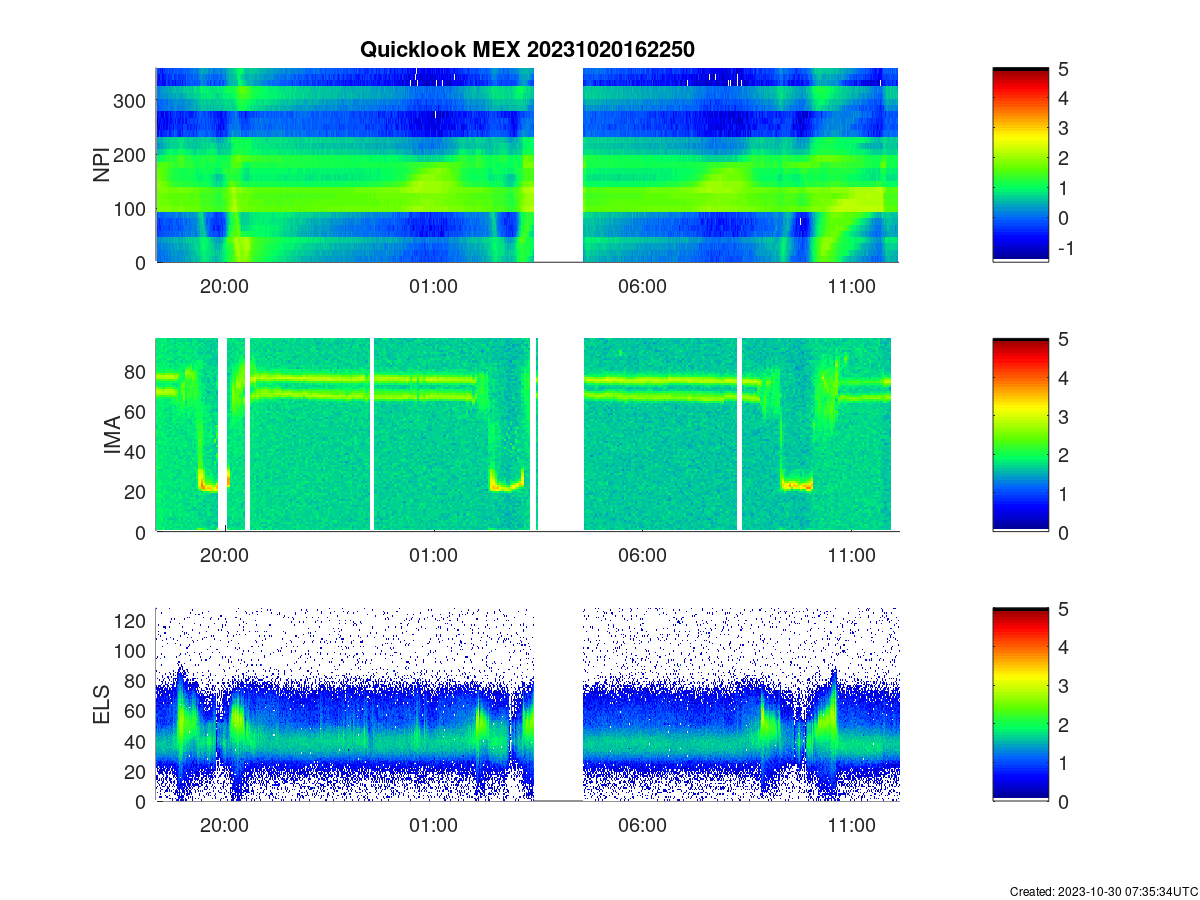
Task: Click the 11:00 time label under ELS plot
Action: 852,825
